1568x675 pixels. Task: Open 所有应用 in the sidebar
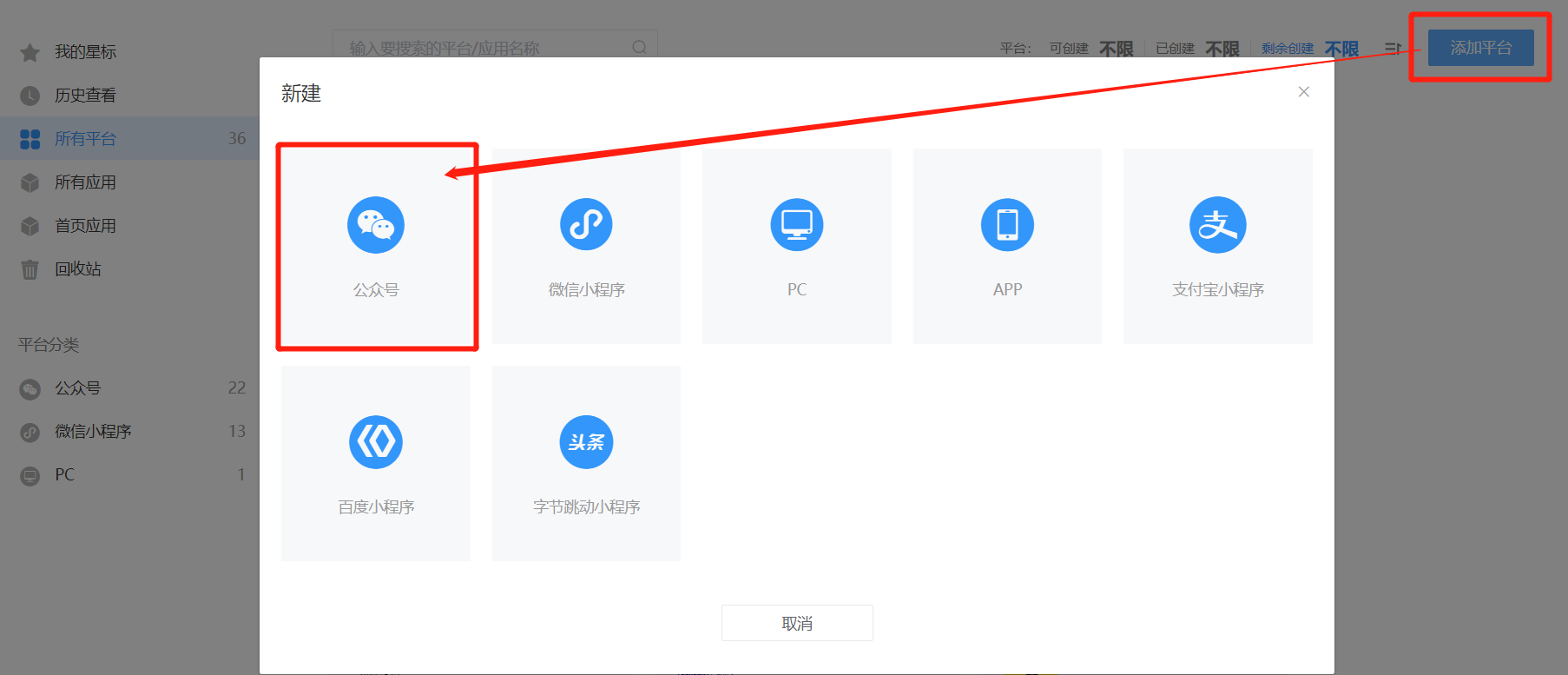tap(130, 182)
